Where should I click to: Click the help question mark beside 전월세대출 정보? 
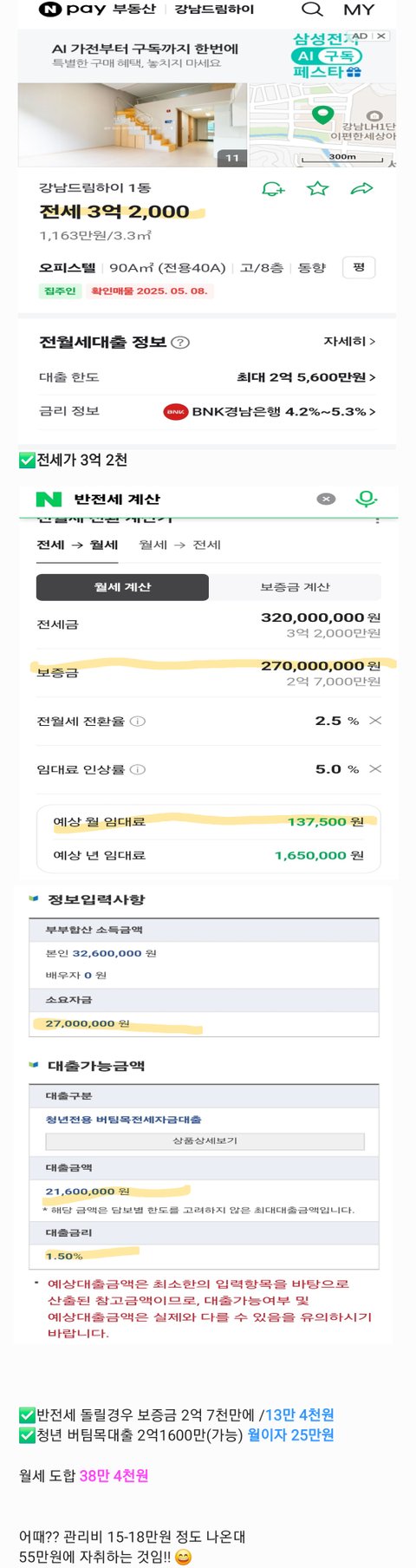pos(180,343)
